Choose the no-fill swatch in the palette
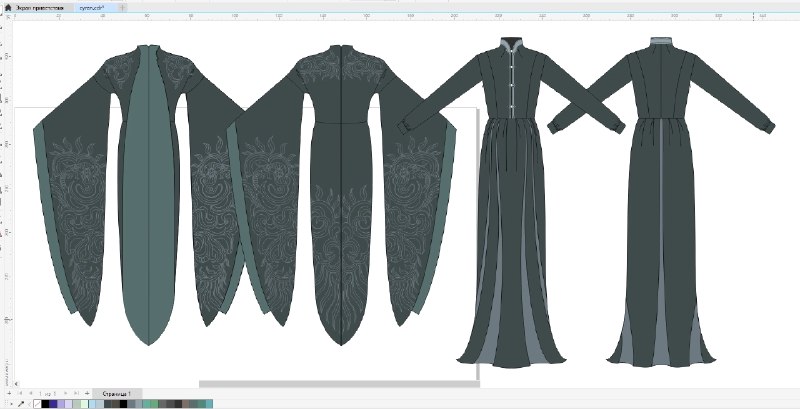Image resolution: width=800 pixels, height=409 pixels. pos(37,404)
